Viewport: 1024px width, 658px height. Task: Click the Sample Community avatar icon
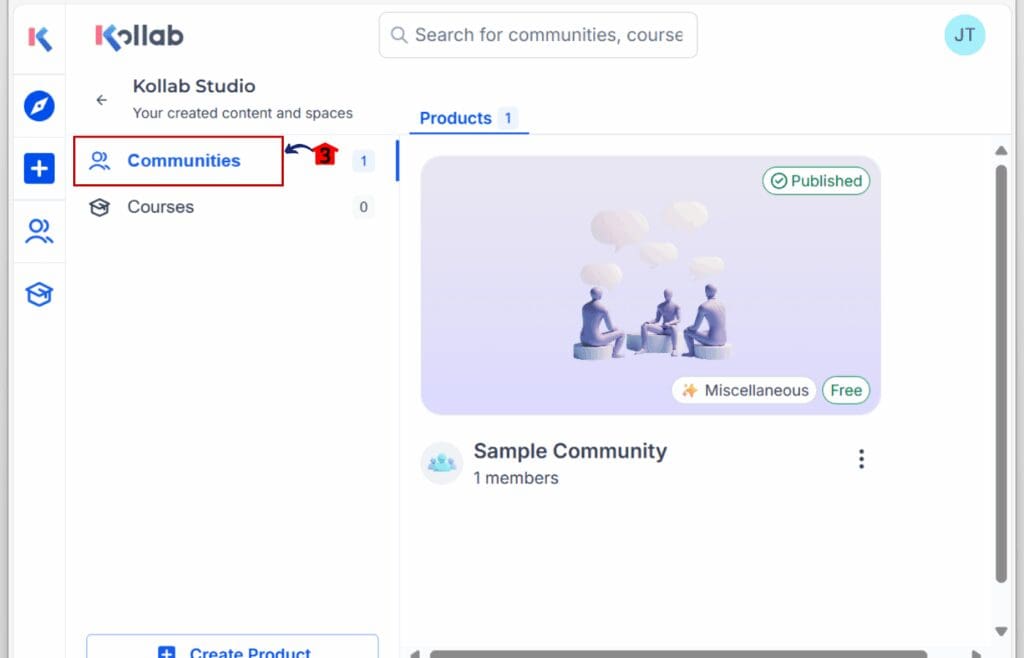coord(442,463)
